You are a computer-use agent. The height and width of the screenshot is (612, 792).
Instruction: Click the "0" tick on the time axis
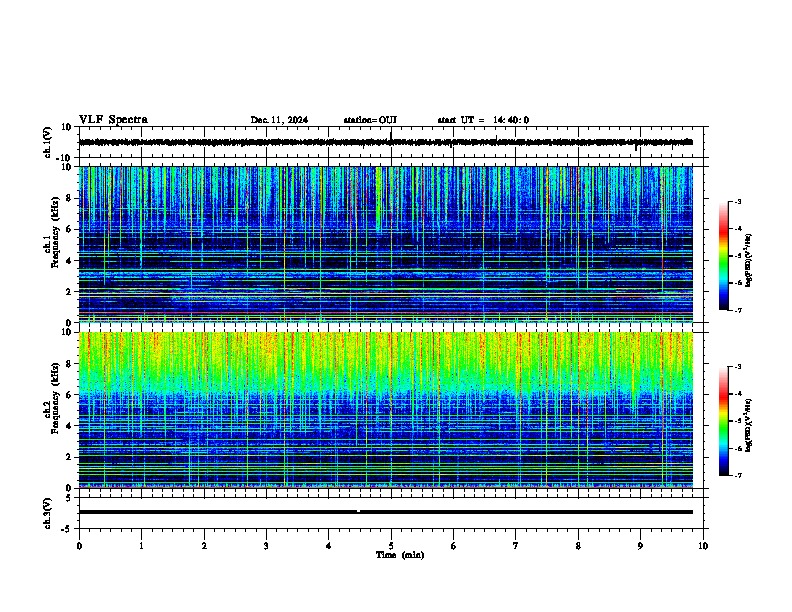[79, 546]
